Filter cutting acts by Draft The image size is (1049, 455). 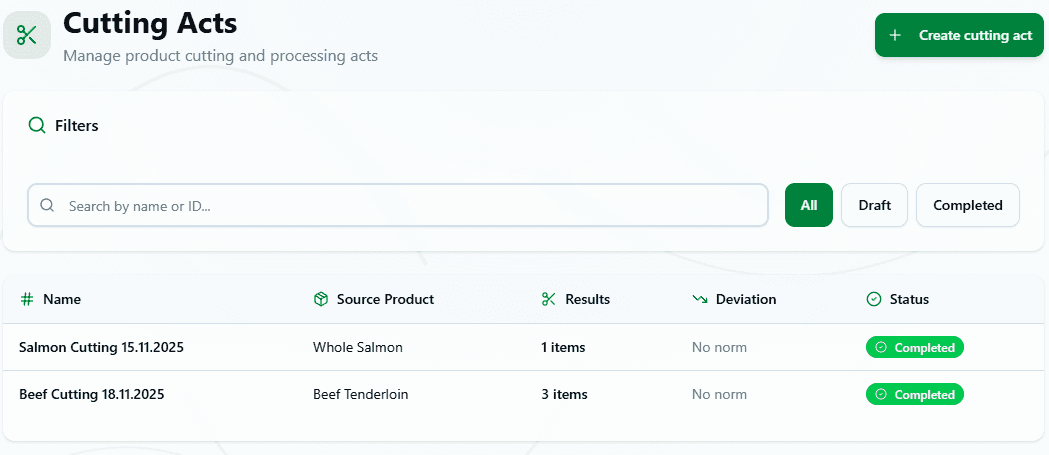(874, 205)
